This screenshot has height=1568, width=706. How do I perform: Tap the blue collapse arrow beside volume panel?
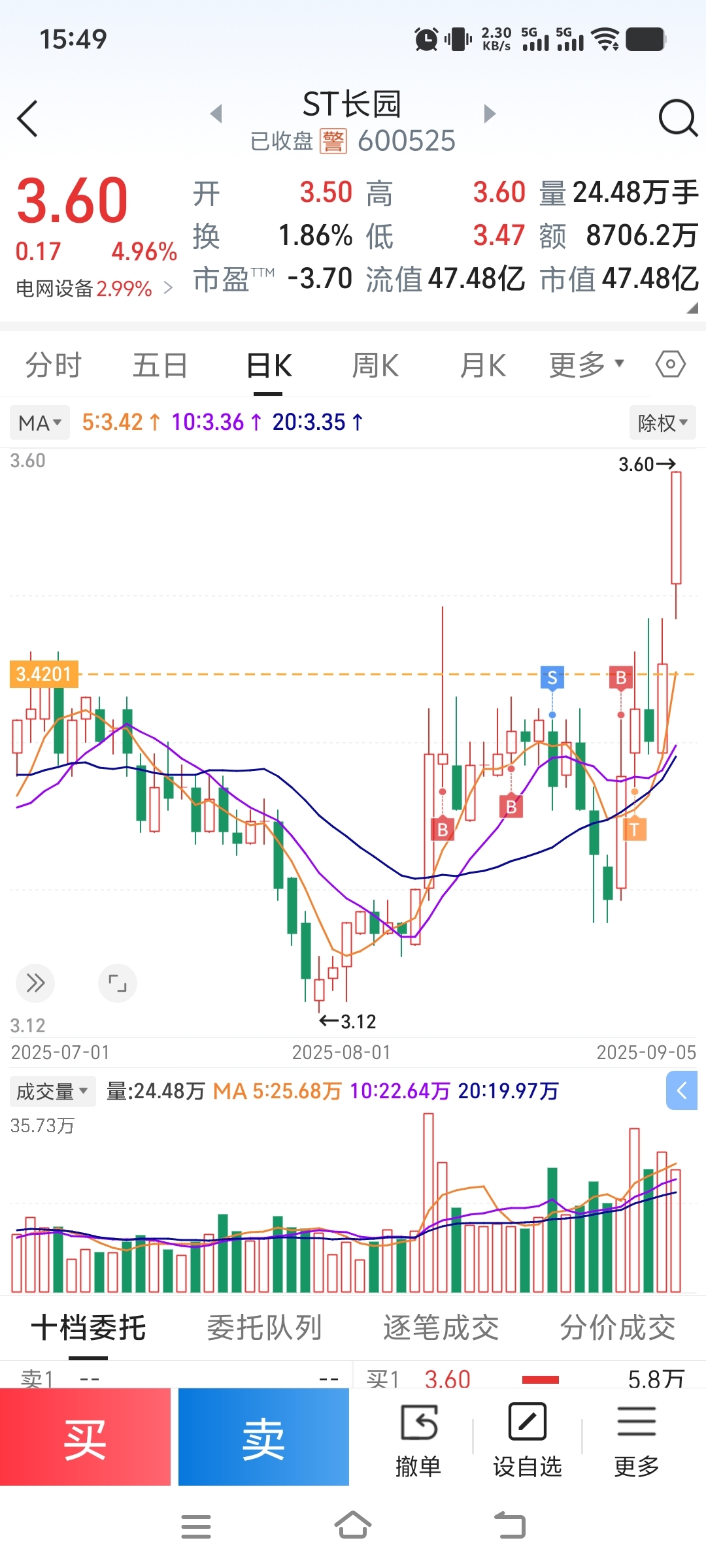682,1090
